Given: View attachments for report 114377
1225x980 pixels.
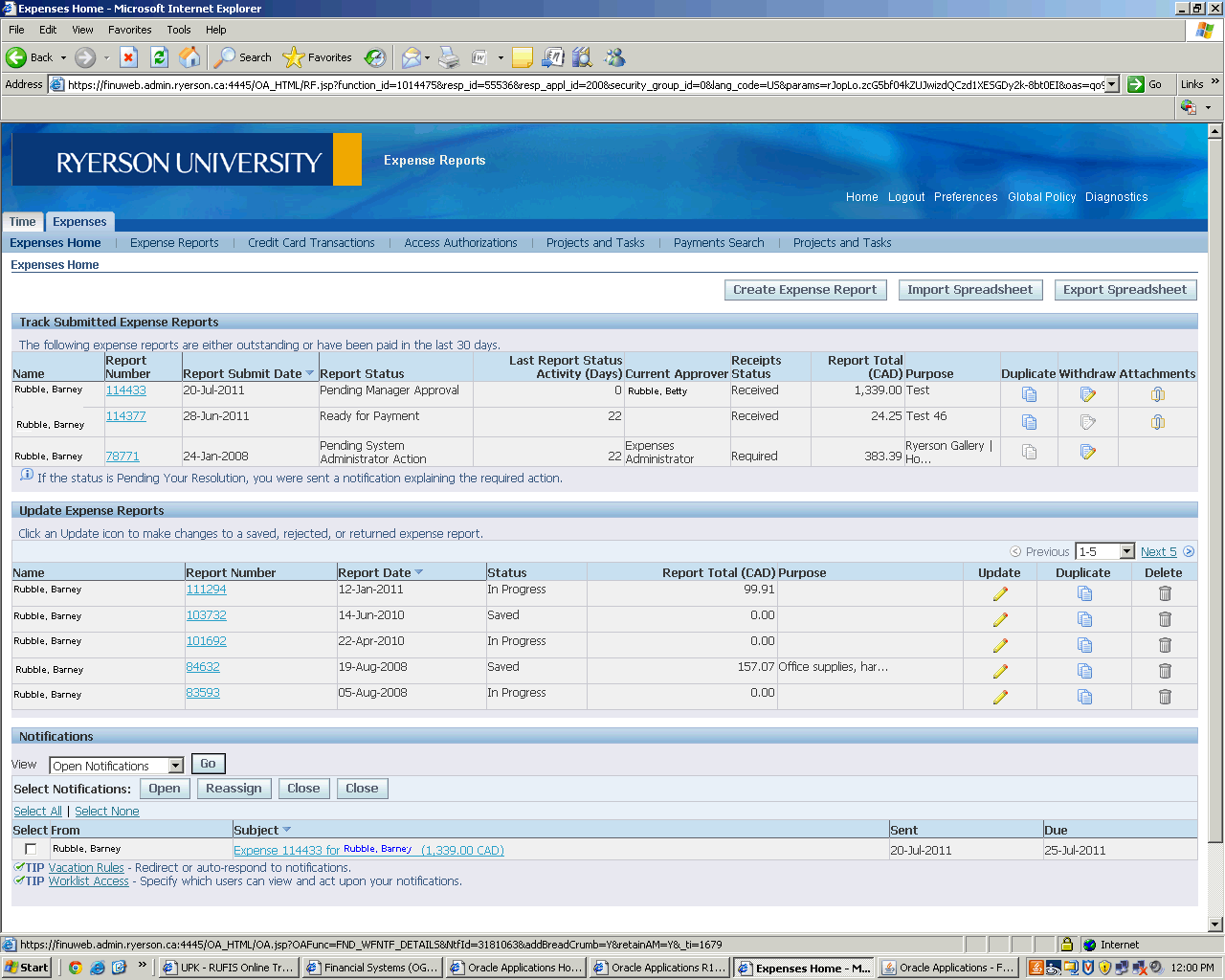Looking at the screenshot, I should point(1157,422).
